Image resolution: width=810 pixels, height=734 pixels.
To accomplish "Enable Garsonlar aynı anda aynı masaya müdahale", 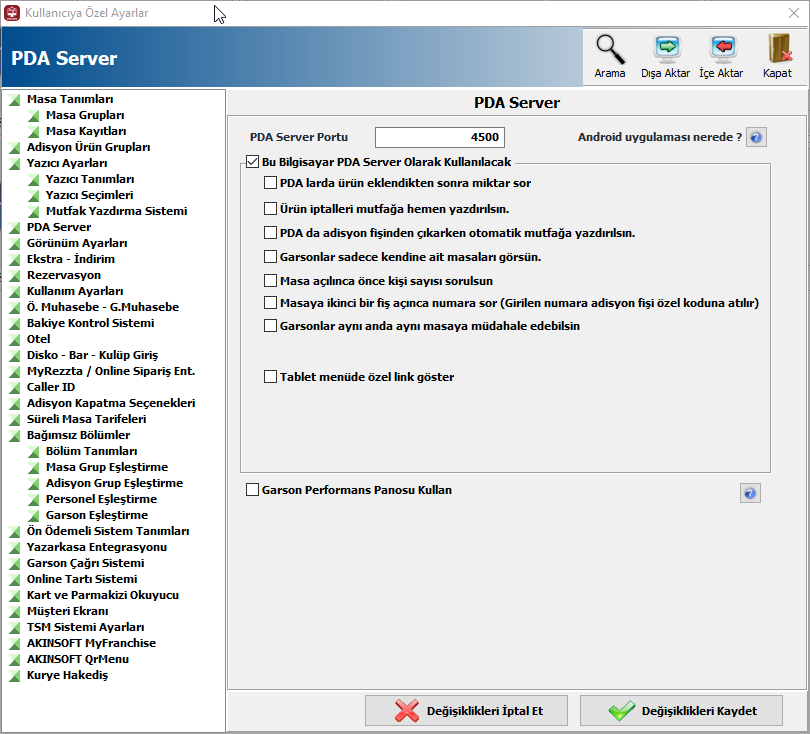I will click(270, 326).
